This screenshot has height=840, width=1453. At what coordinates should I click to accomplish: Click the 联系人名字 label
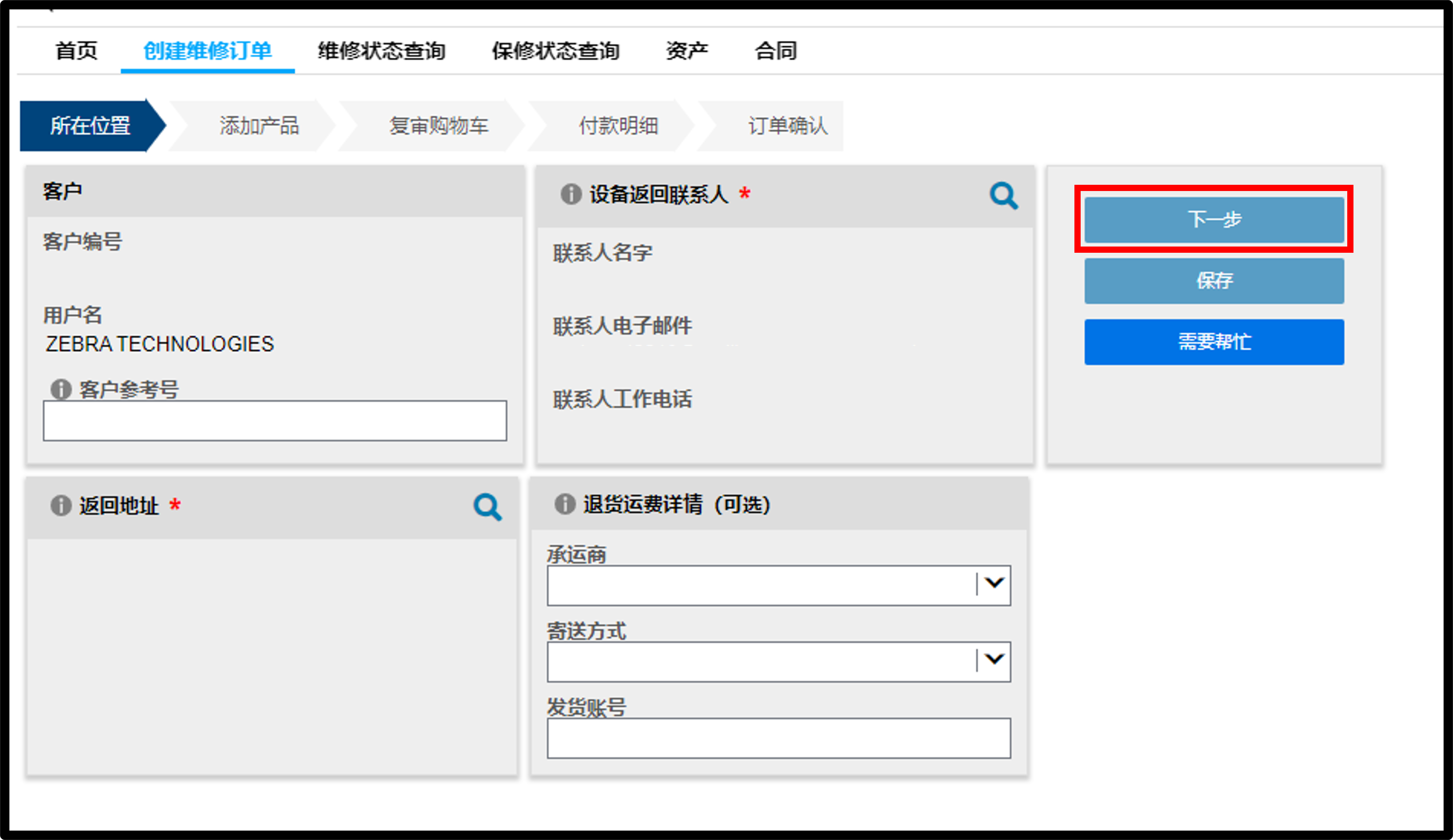603,252
